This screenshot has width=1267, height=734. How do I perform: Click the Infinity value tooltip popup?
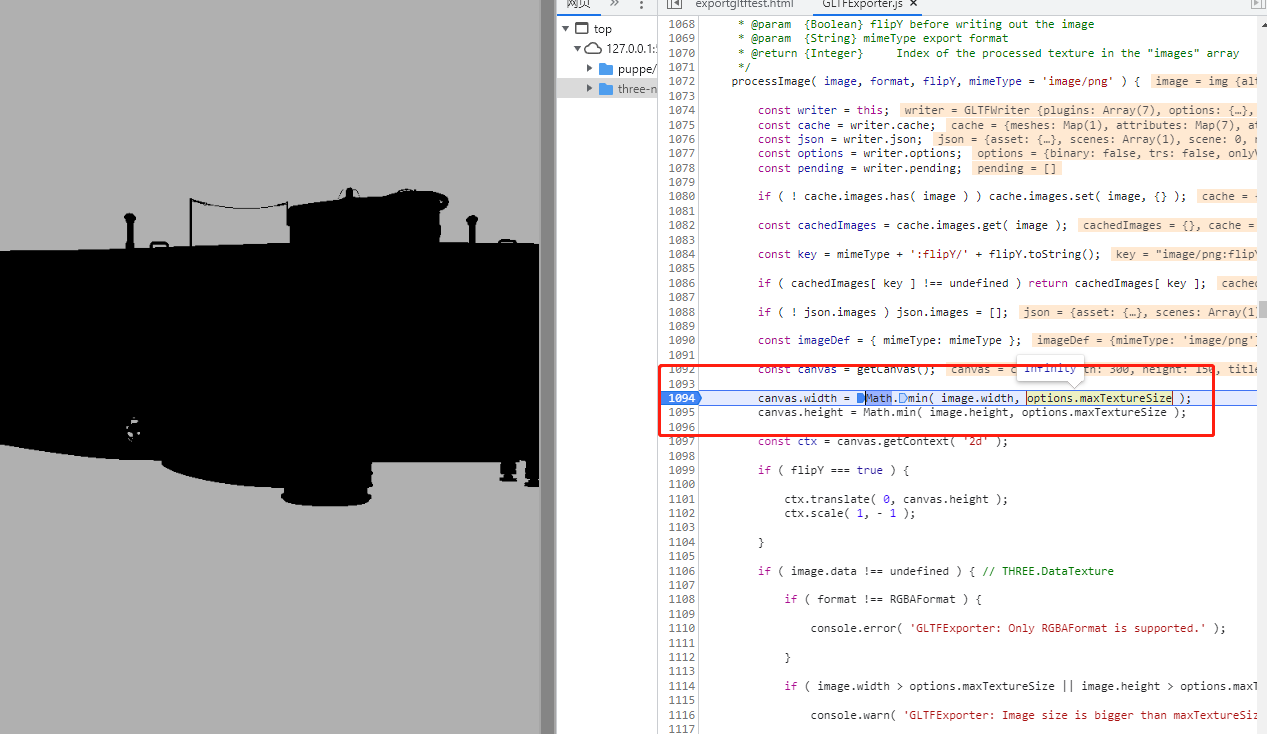tap(1050, 368)
